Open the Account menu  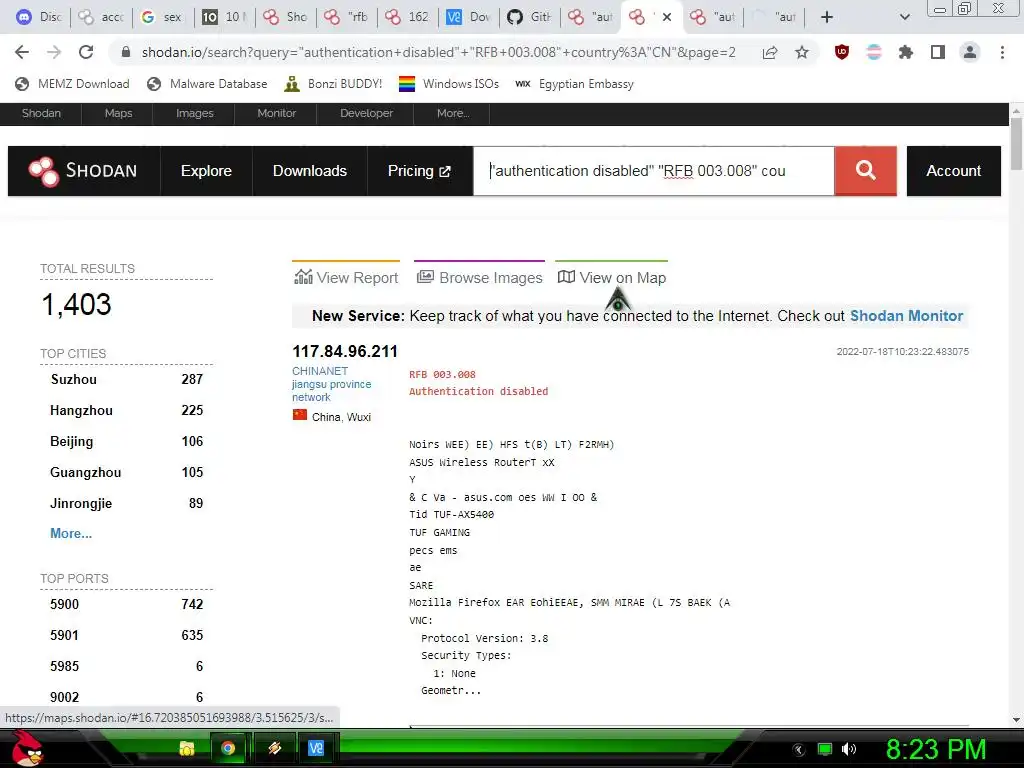[x=953, y=171]
